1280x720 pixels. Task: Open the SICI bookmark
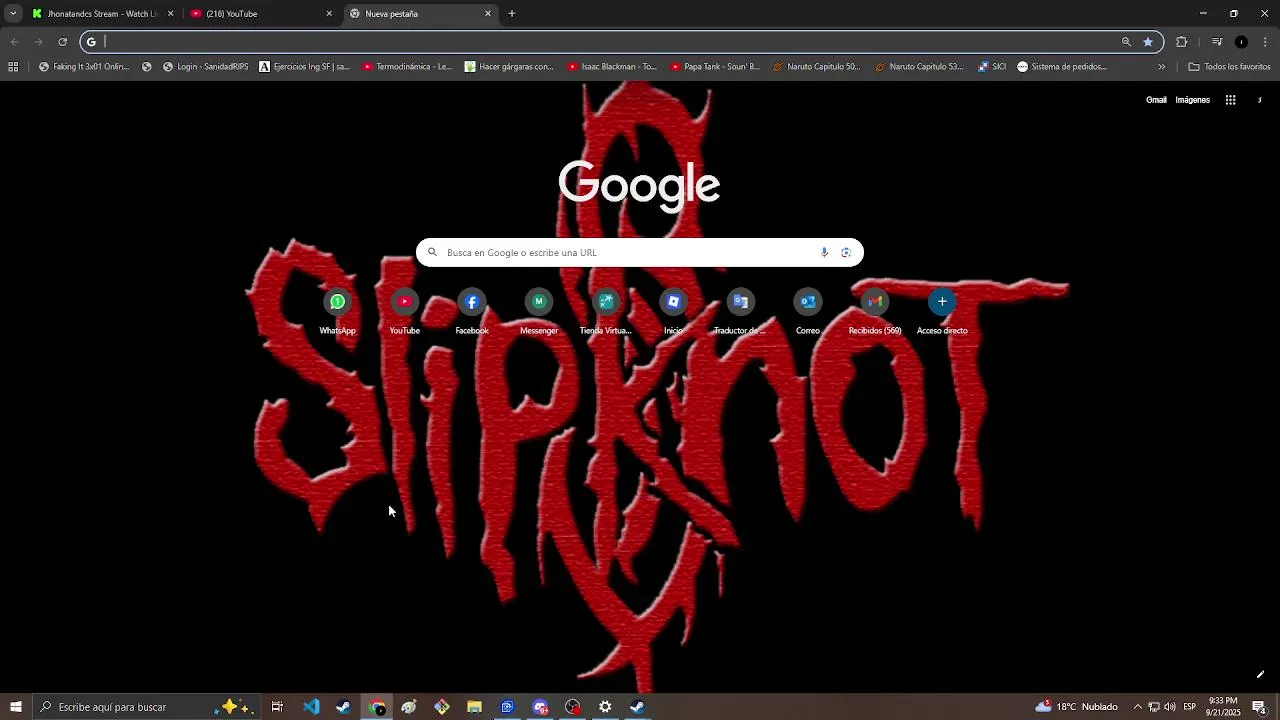pyautogui.click(x=992, y=67)
